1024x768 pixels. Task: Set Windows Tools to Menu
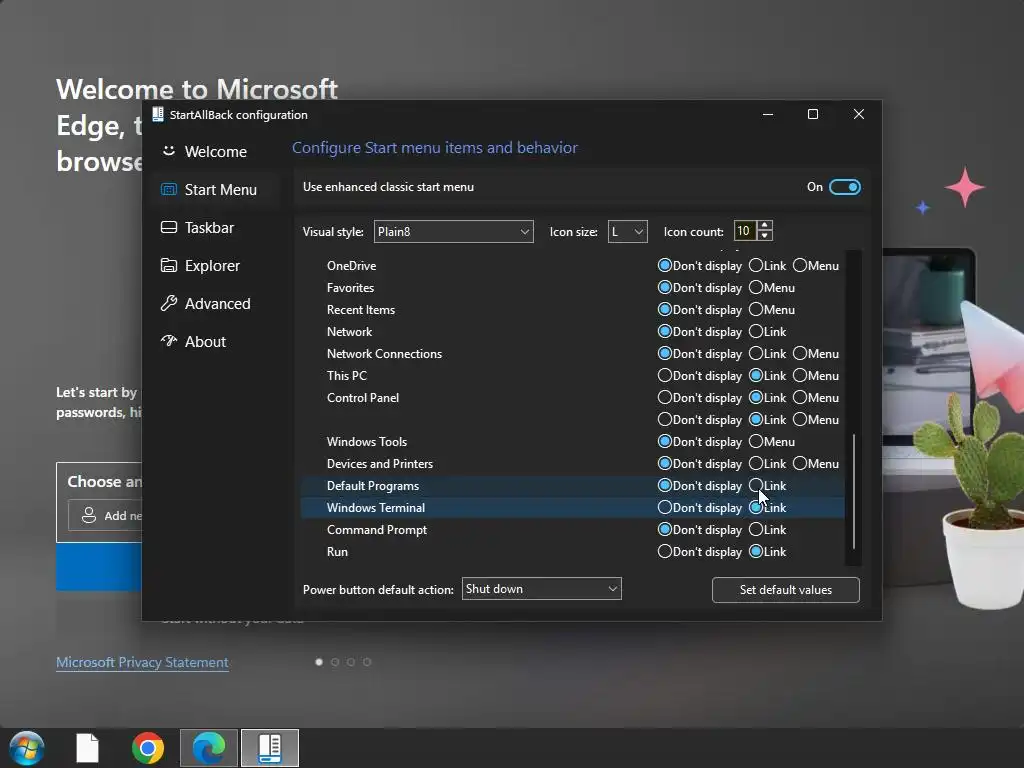click(756, 441)
